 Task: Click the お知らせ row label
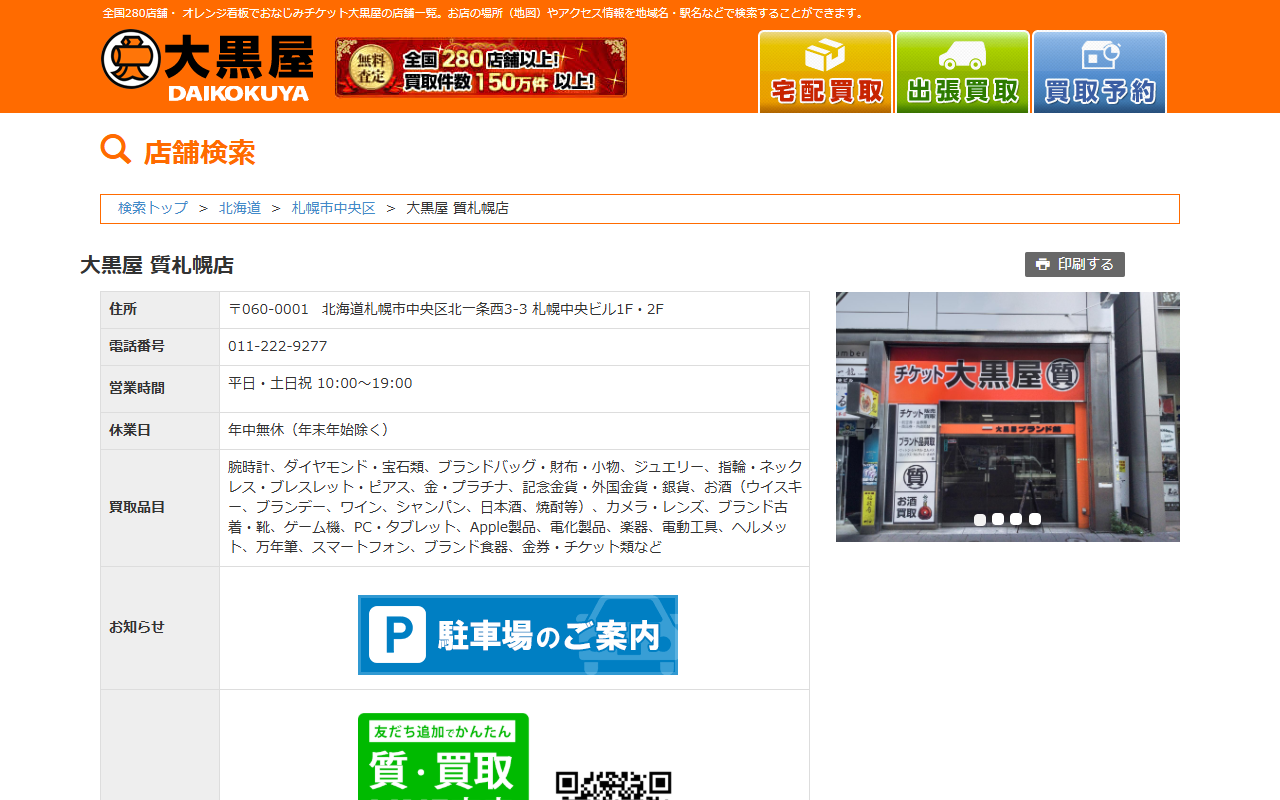(x=137, y=627)
